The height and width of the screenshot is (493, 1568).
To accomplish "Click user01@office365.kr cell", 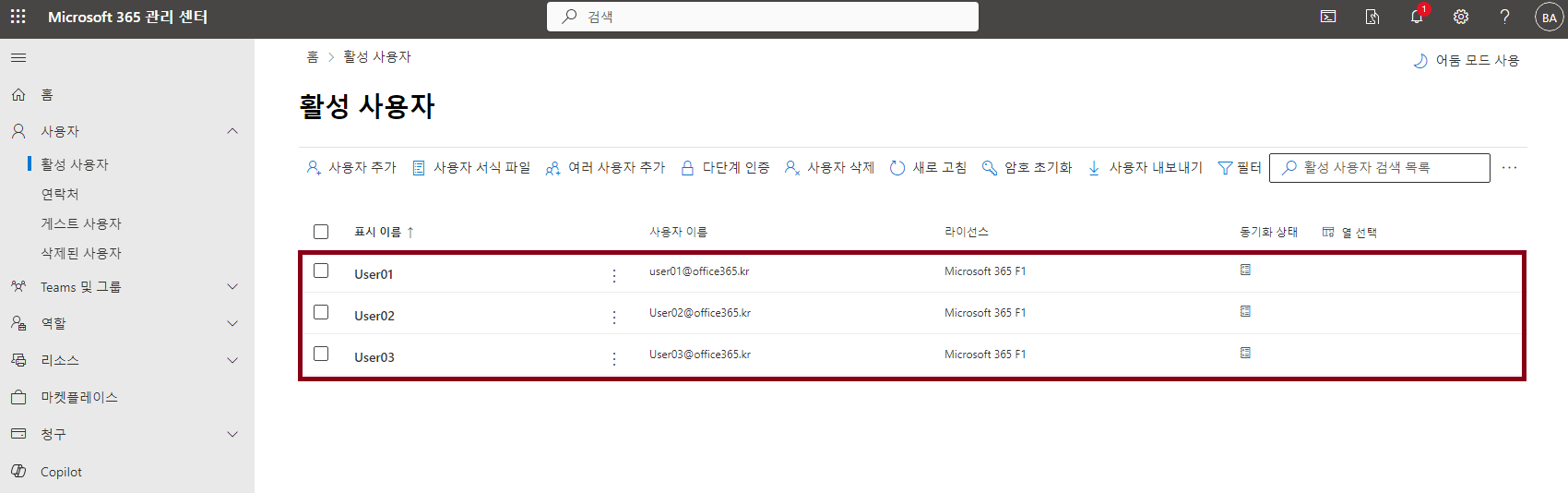I will [699, 271].
